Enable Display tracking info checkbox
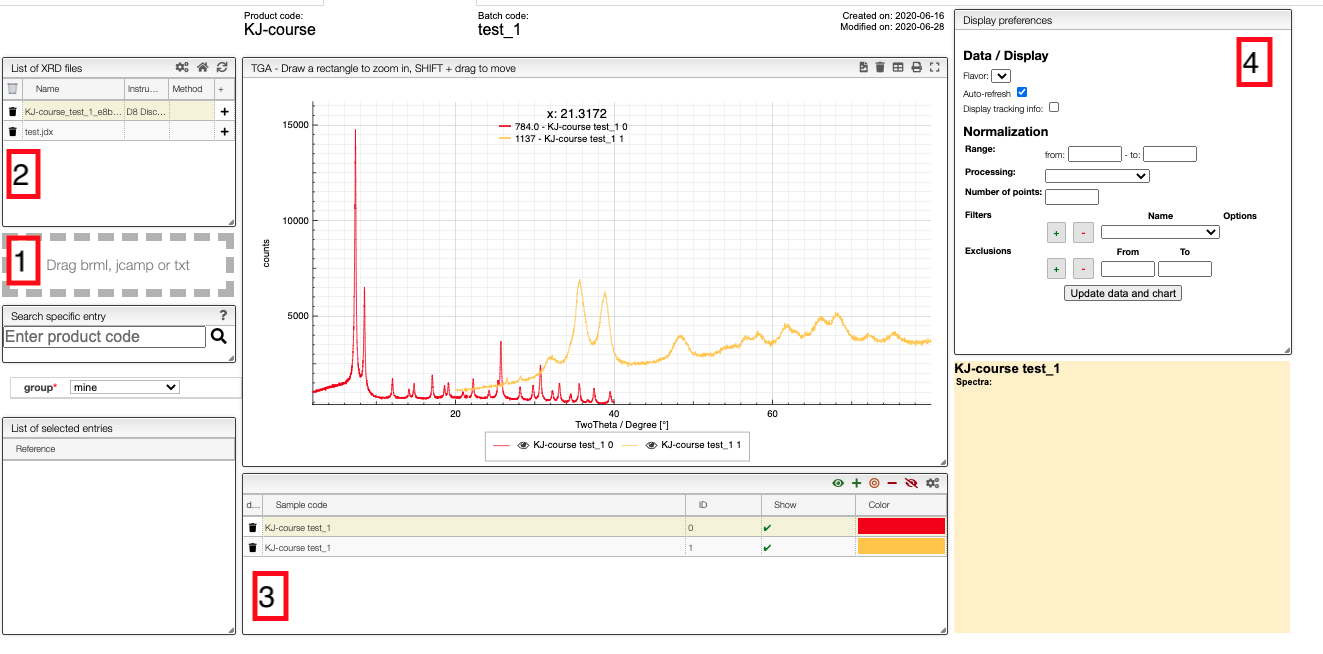The width and height of the screenshot is (1323, 654). [x=1053, y=107]
